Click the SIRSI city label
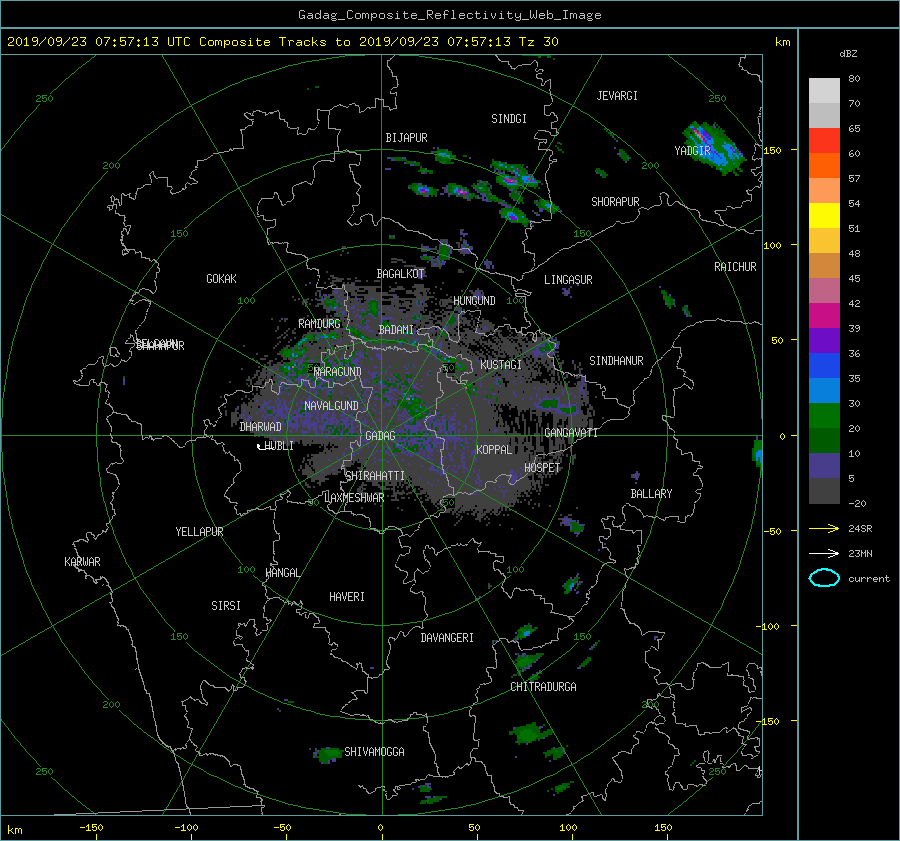The width and height of the screenshot is (900, 841). click(226, 606)
